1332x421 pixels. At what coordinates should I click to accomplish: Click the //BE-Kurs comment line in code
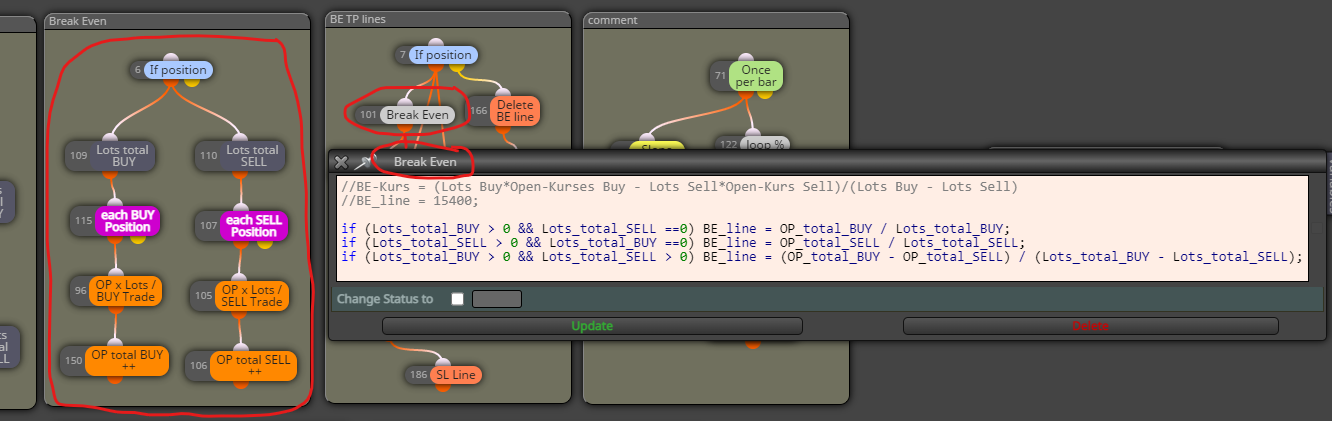tap(679, 186)
